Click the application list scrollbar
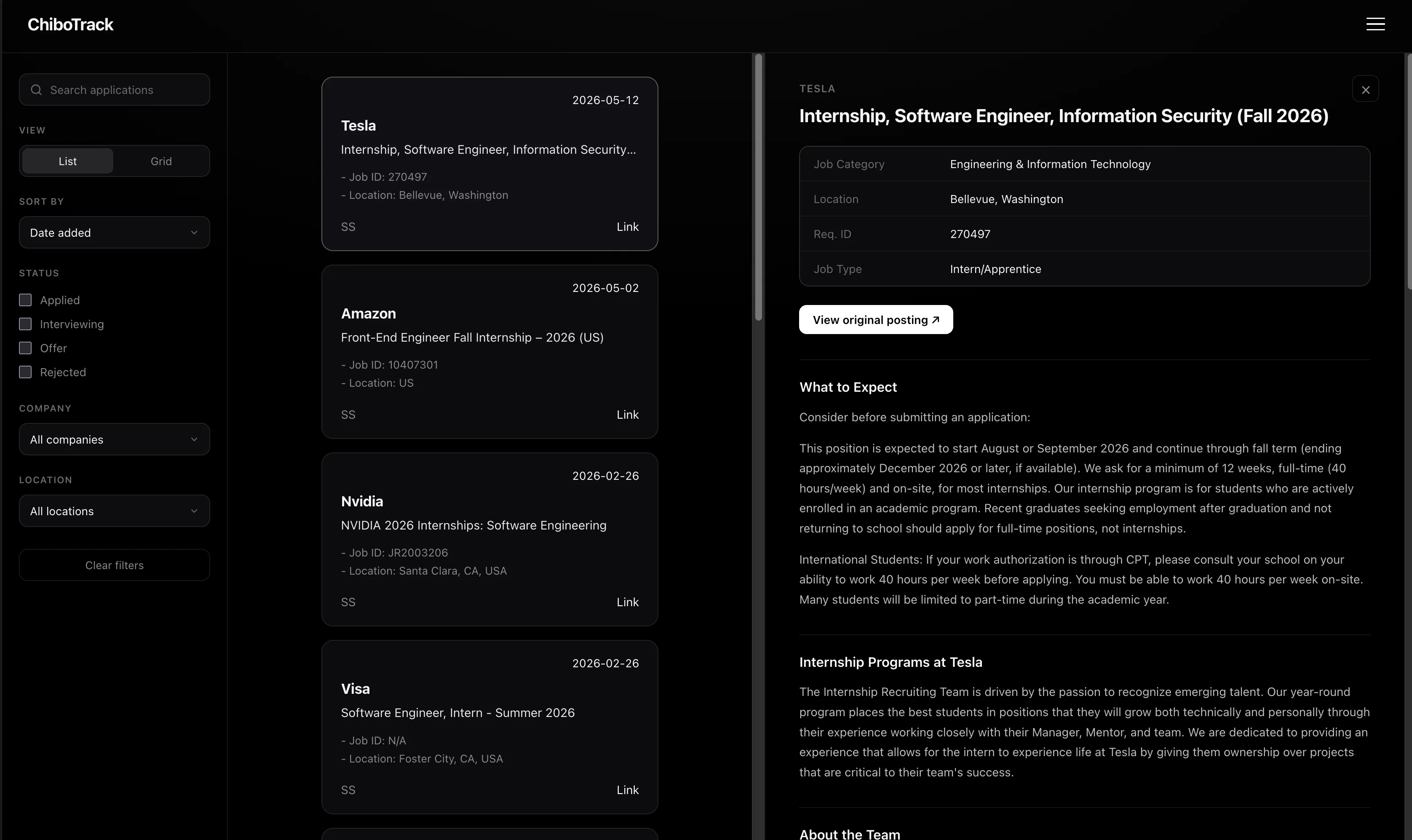The width and height of the screenshot is (1412, 840). tap(758, 188)
